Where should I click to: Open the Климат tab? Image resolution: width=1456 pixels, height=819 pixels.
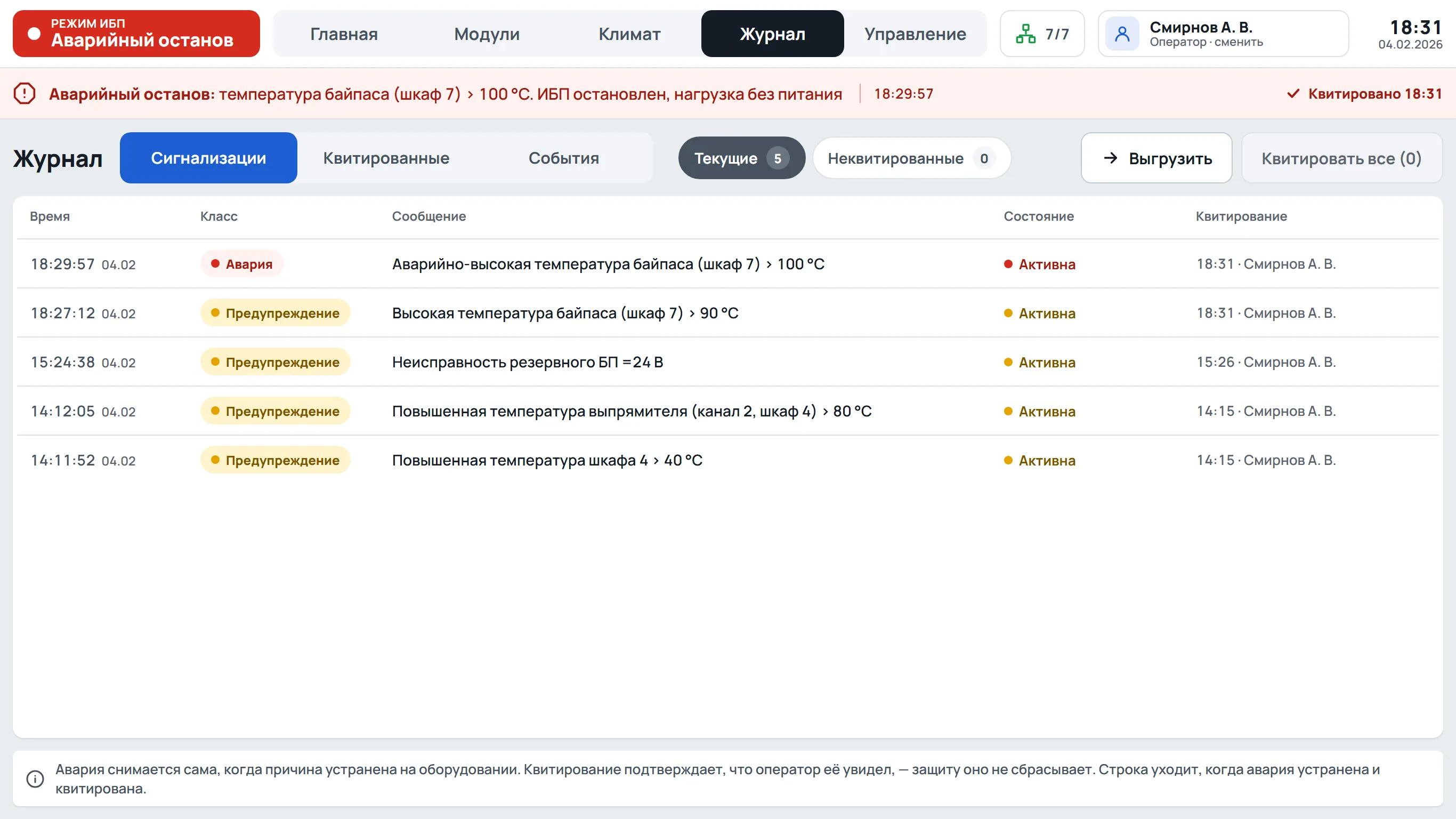629,34
